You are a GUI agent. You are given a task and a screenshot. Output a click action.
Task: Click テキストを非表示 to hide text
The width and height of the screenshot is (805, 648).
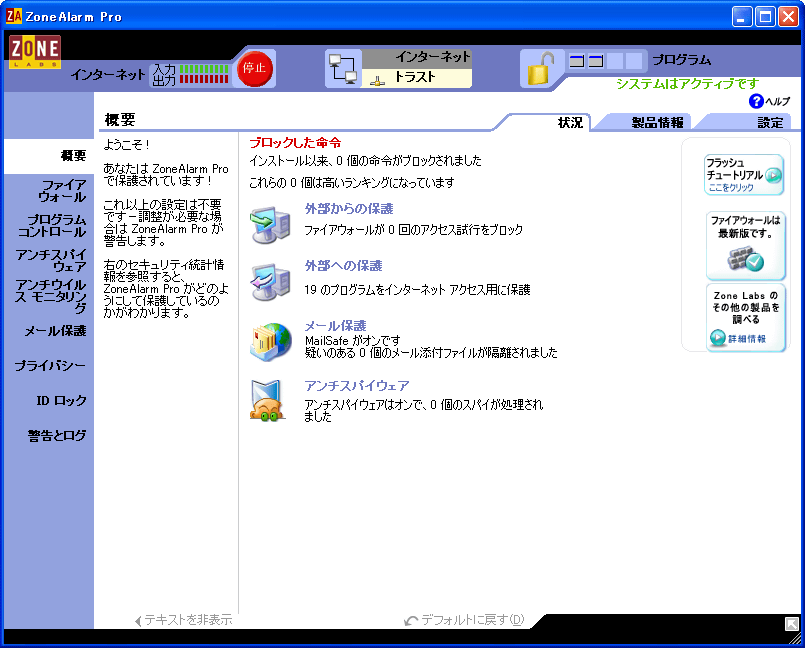[184, 620]
